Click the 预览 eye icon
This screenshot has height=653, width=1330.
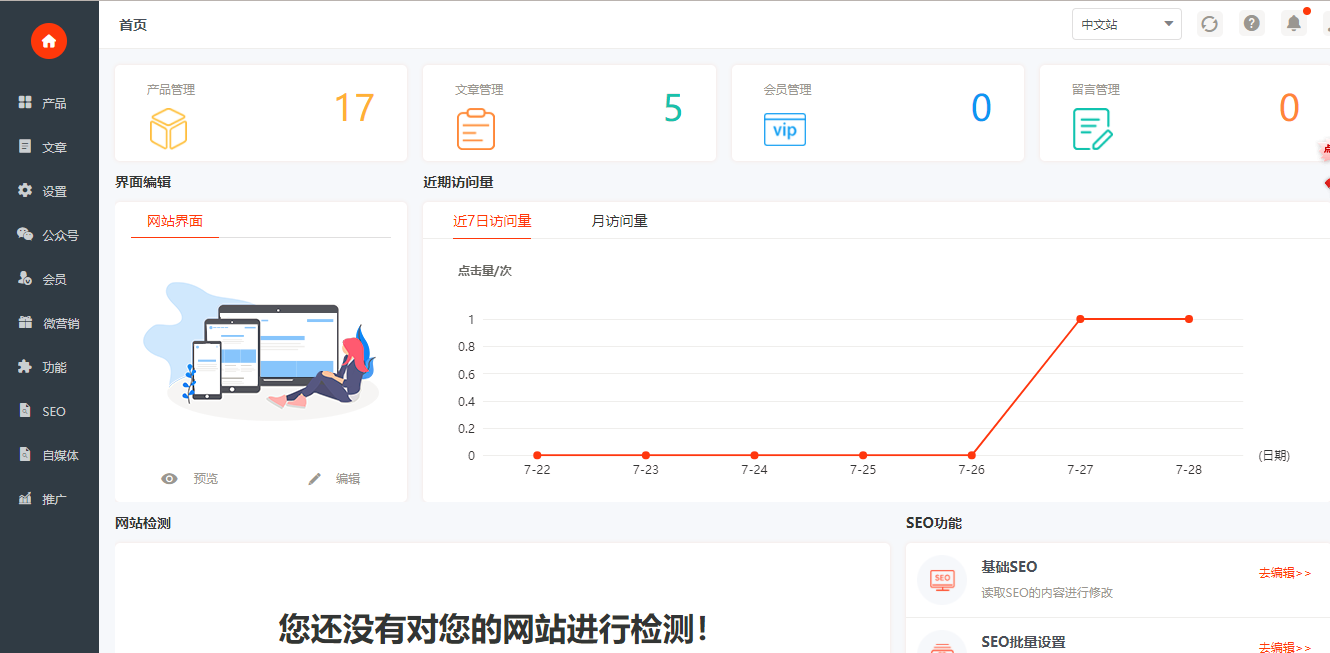[x=170, y=479]
